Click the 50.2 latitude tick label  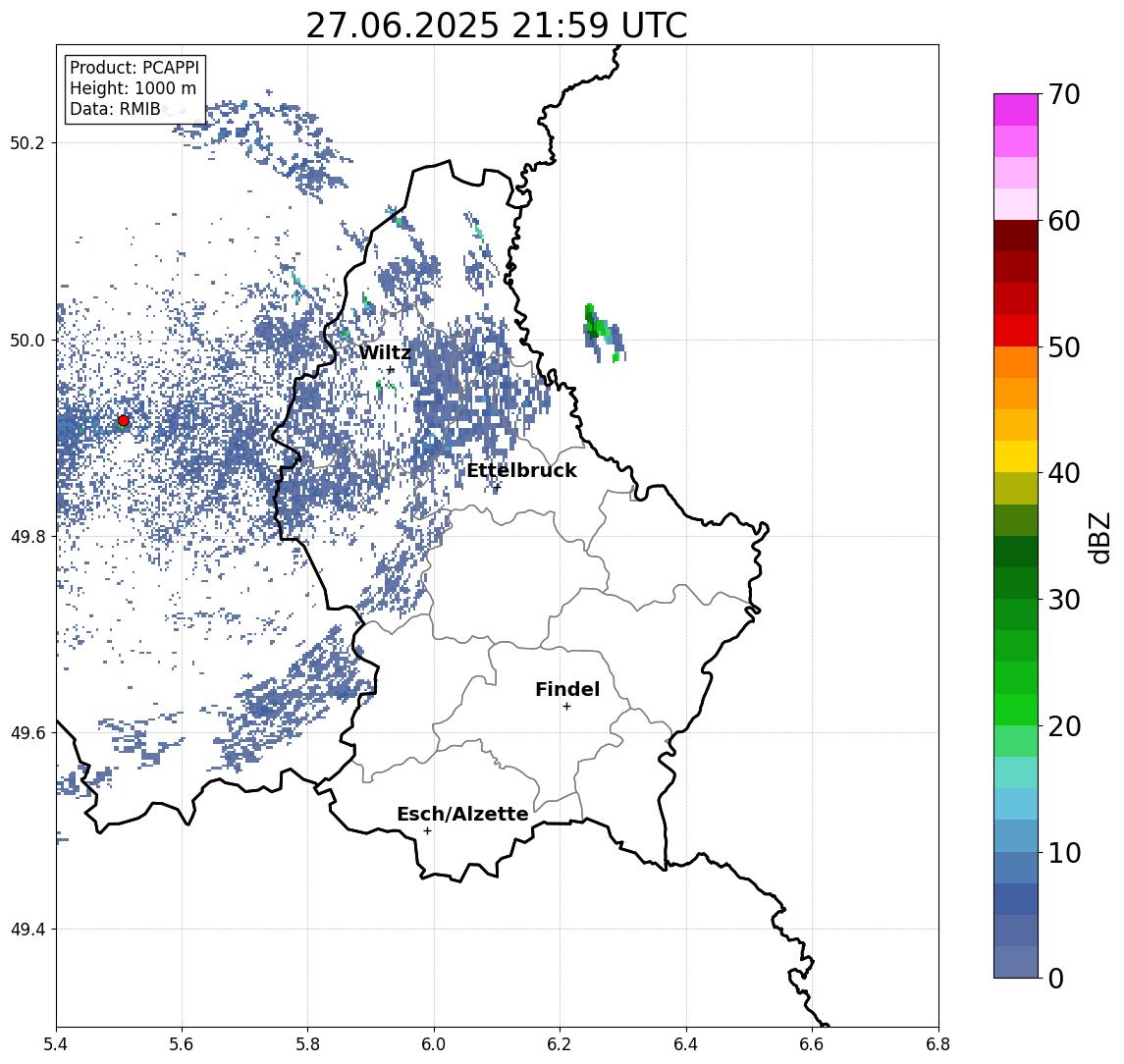(27, 142)
